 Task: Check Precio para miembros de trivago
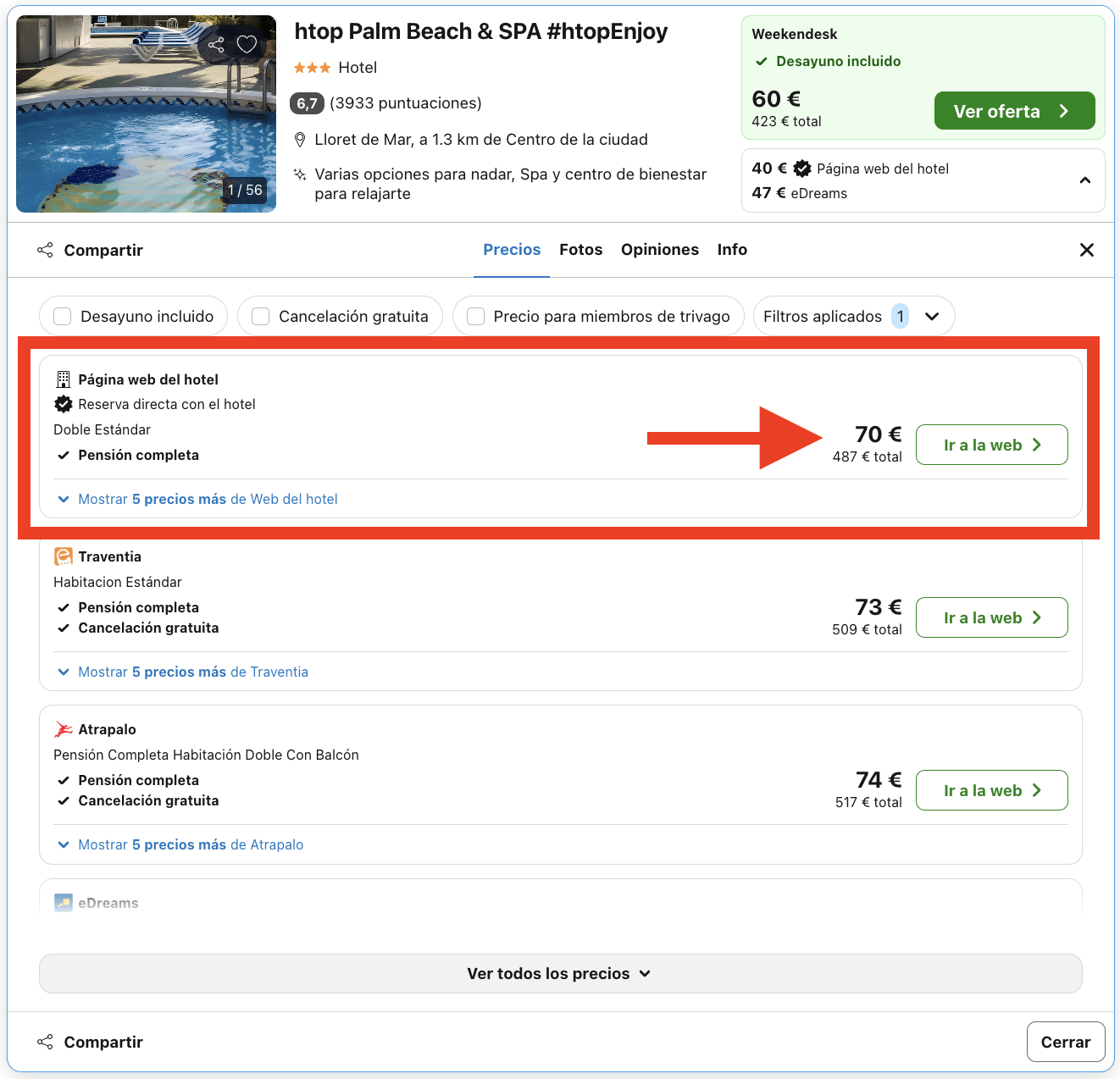click(x=475, y=316)
